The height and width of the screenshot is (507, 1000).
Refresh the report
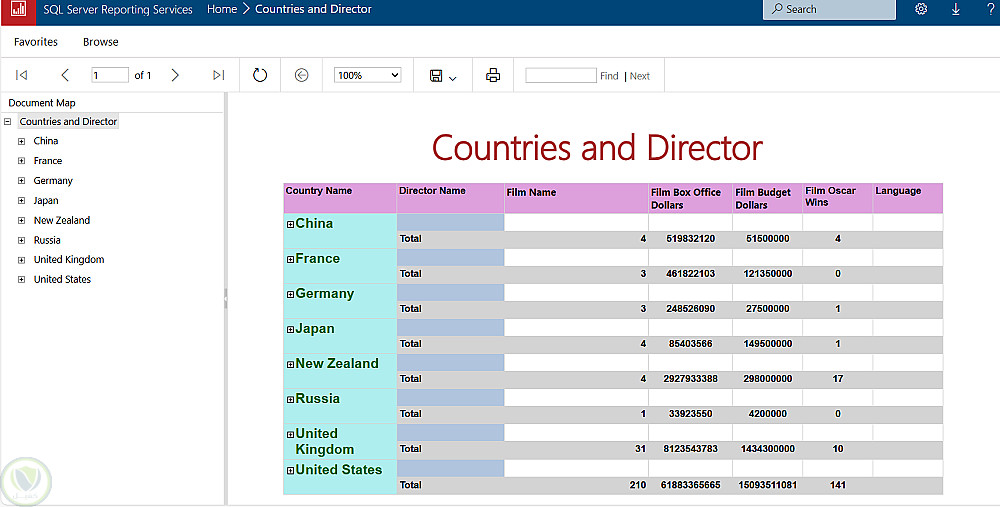pyautogui.click(x=260, y=75)
